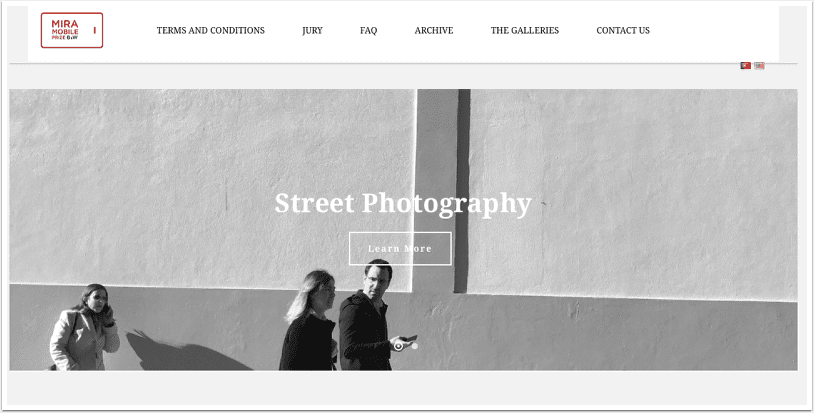
Task: Switch language via the Portuguese flag
Action: point(745,66)
